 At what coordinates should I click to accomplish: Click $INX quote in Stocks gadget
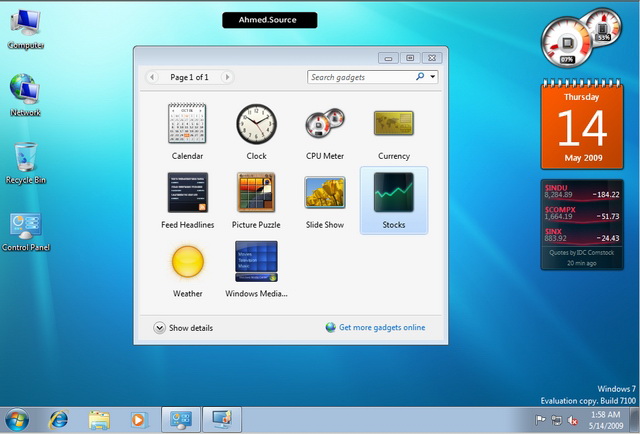[582, 235]
